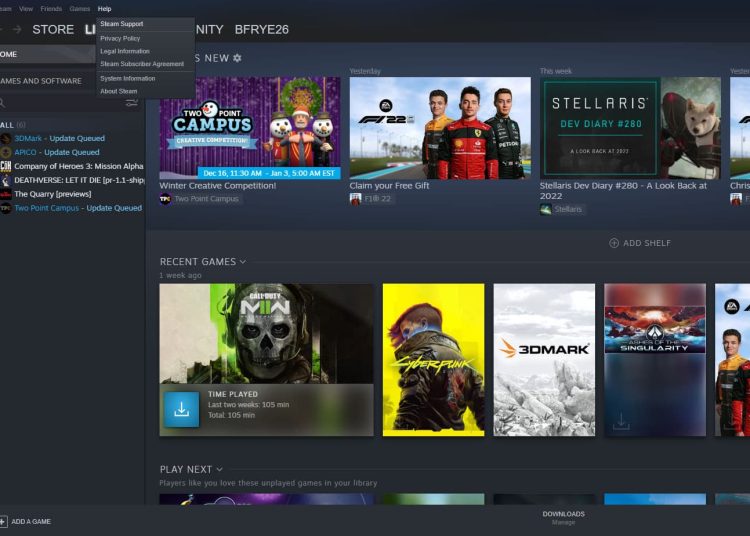Click Two Point Campus news thumbnail
750x536 pixels.
250,128
